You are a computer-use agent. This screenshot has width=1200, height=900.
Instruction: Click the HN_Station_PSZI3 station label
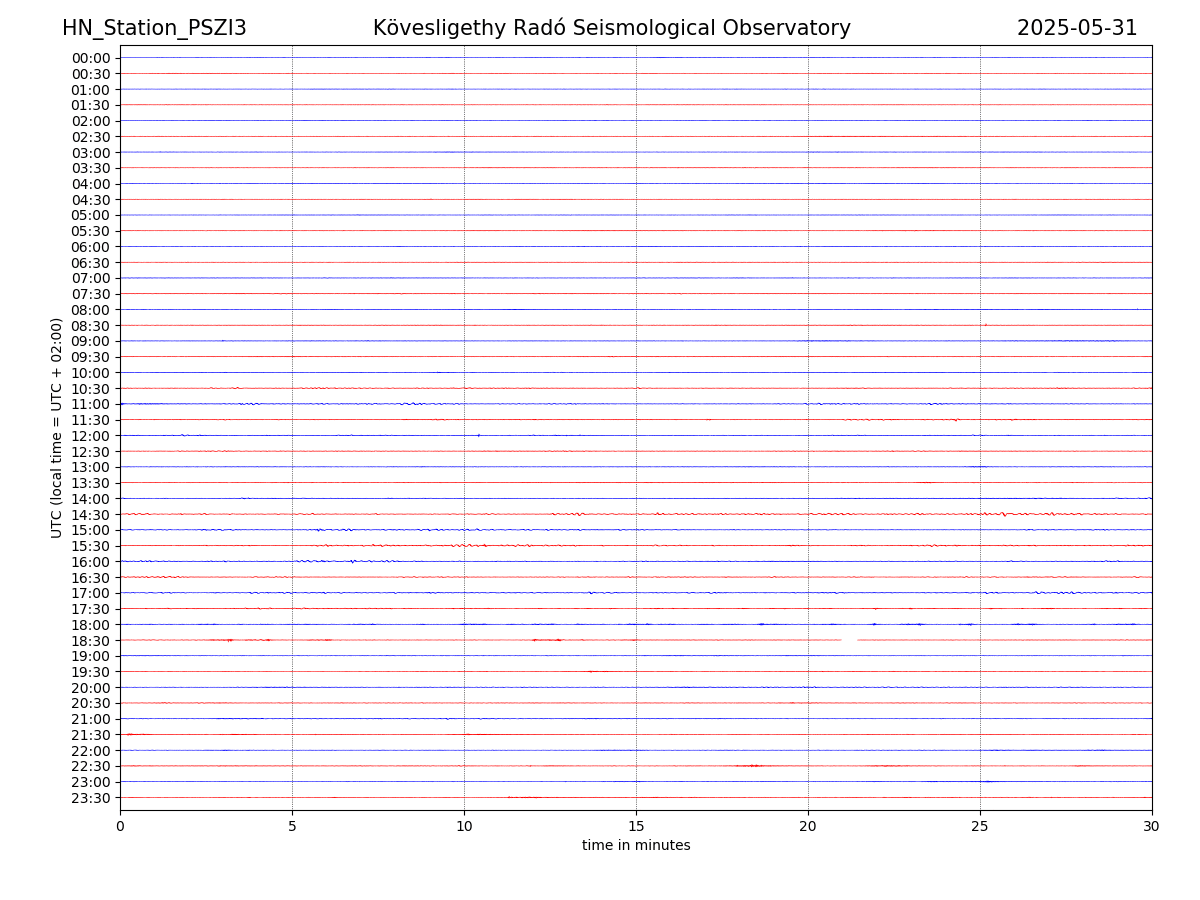(x=154, y=28)
